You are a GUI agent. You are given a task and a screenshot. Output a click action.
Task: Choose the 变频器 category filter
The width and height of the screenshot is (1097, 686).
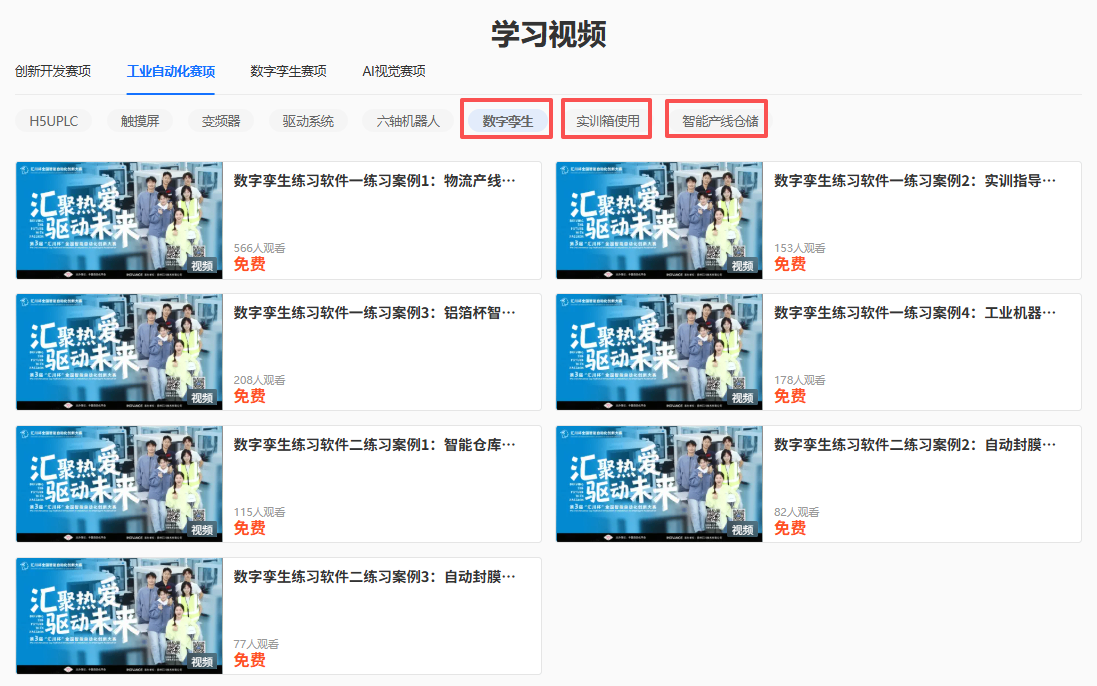coord(220,119)
